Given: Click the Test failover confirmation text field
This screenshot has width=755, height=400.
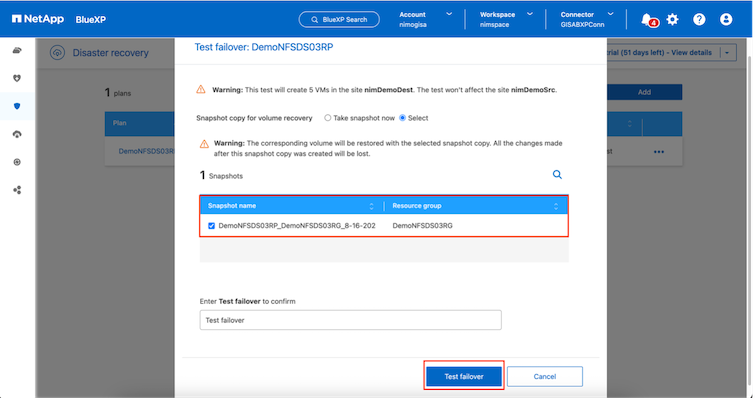Looking at the screenshot, I should click(x=350, y=320).
